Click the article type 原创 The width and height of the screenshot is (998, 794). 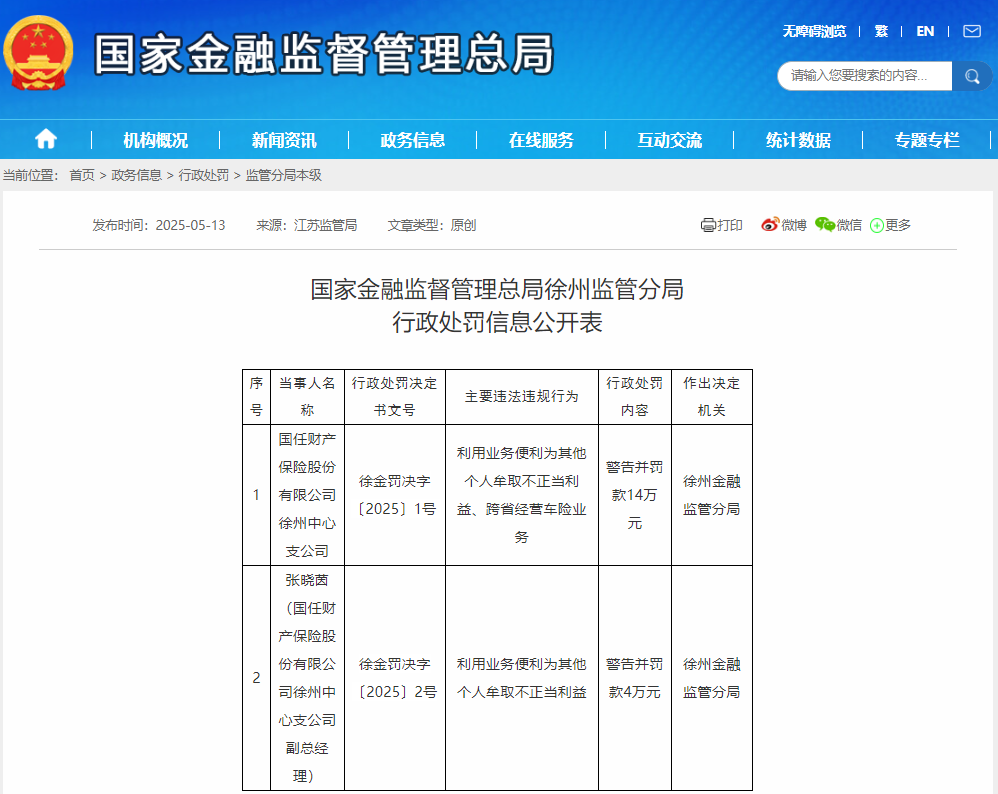click(463, 225)
